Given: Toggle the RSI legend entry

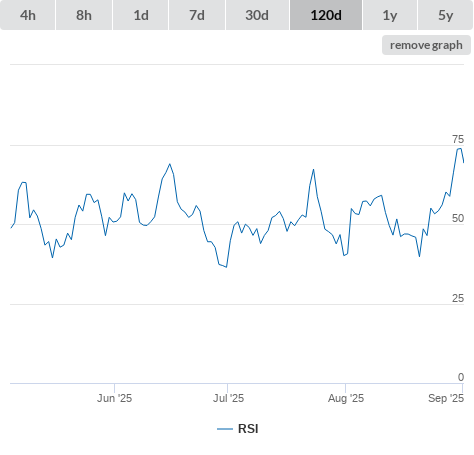Looking at the screenshot, I should pos(238,429).
